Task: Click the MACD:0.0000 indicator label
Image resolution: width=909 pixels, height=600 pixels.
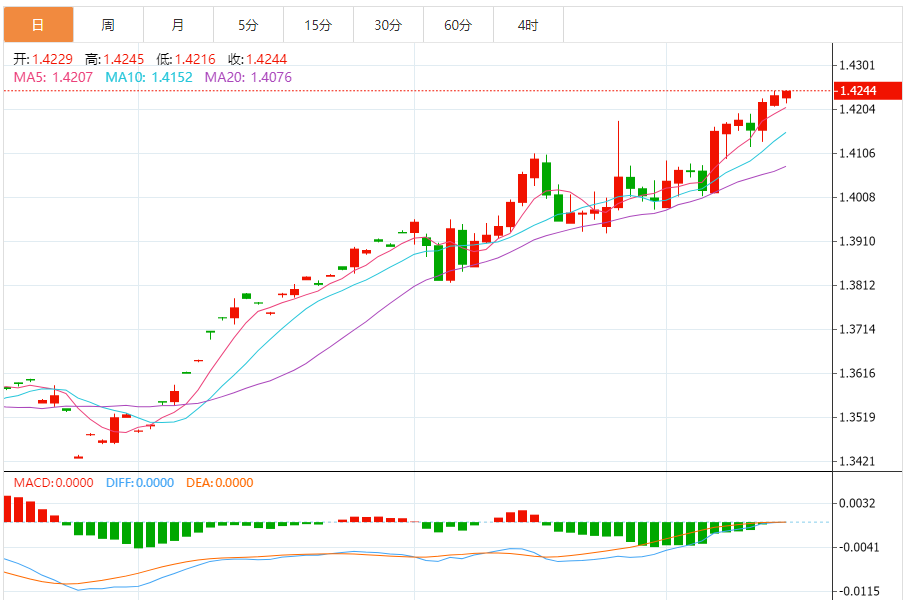Action: click(53, 483)
